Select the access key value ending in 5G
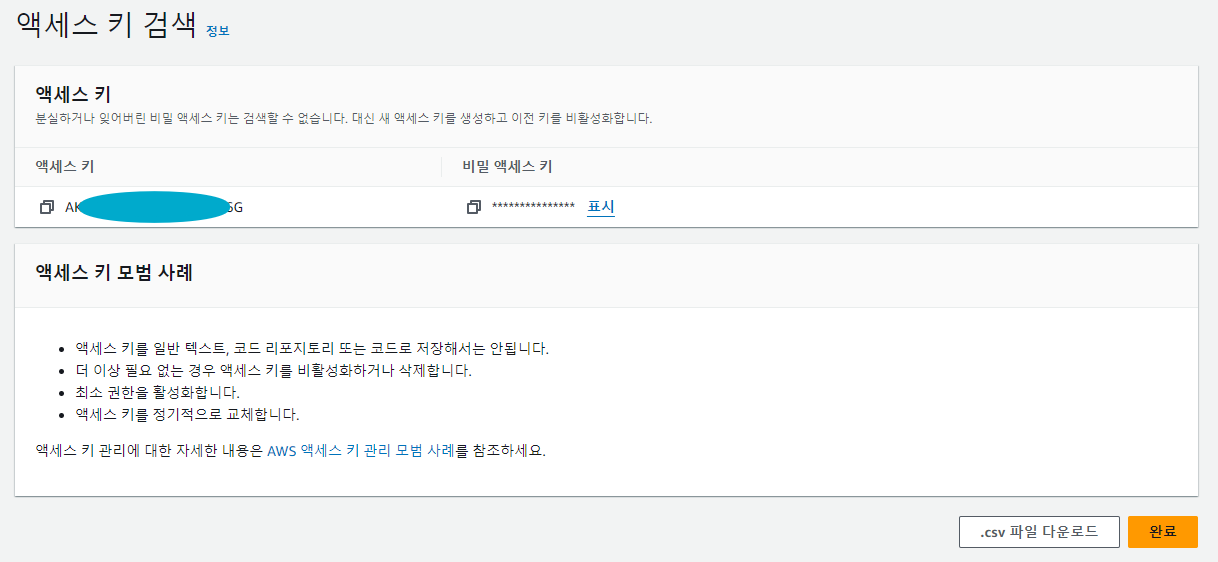 (x=154, y=208)
